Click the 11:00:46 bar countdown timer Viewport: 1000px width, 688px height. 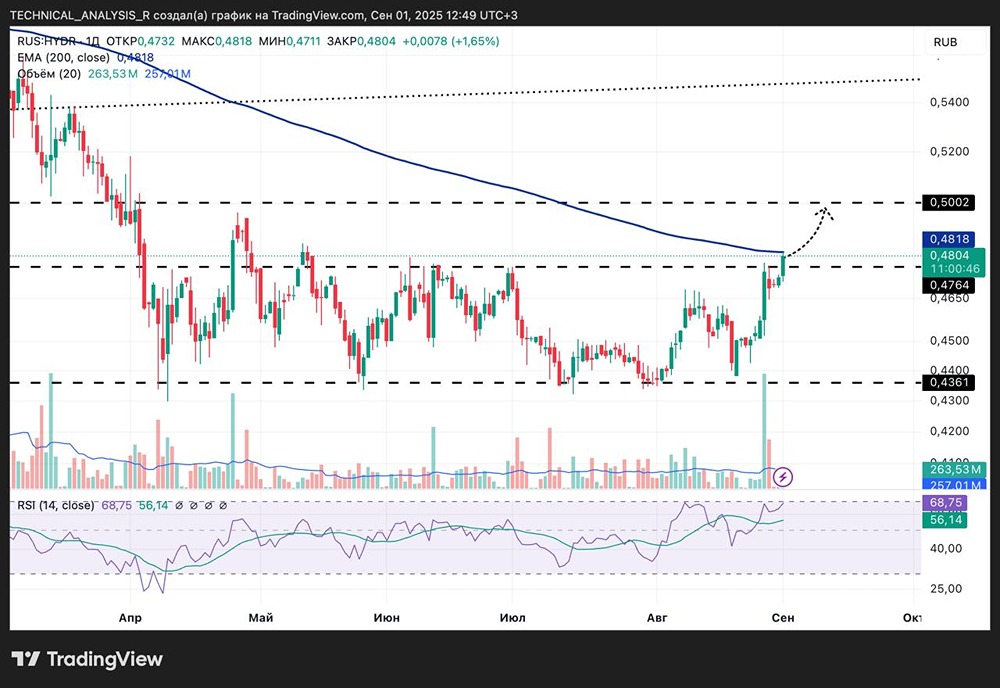click(x=954, y=269)
